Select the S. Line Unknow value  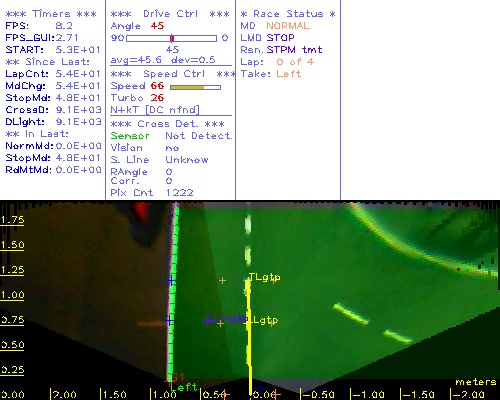tap(187, 160)
